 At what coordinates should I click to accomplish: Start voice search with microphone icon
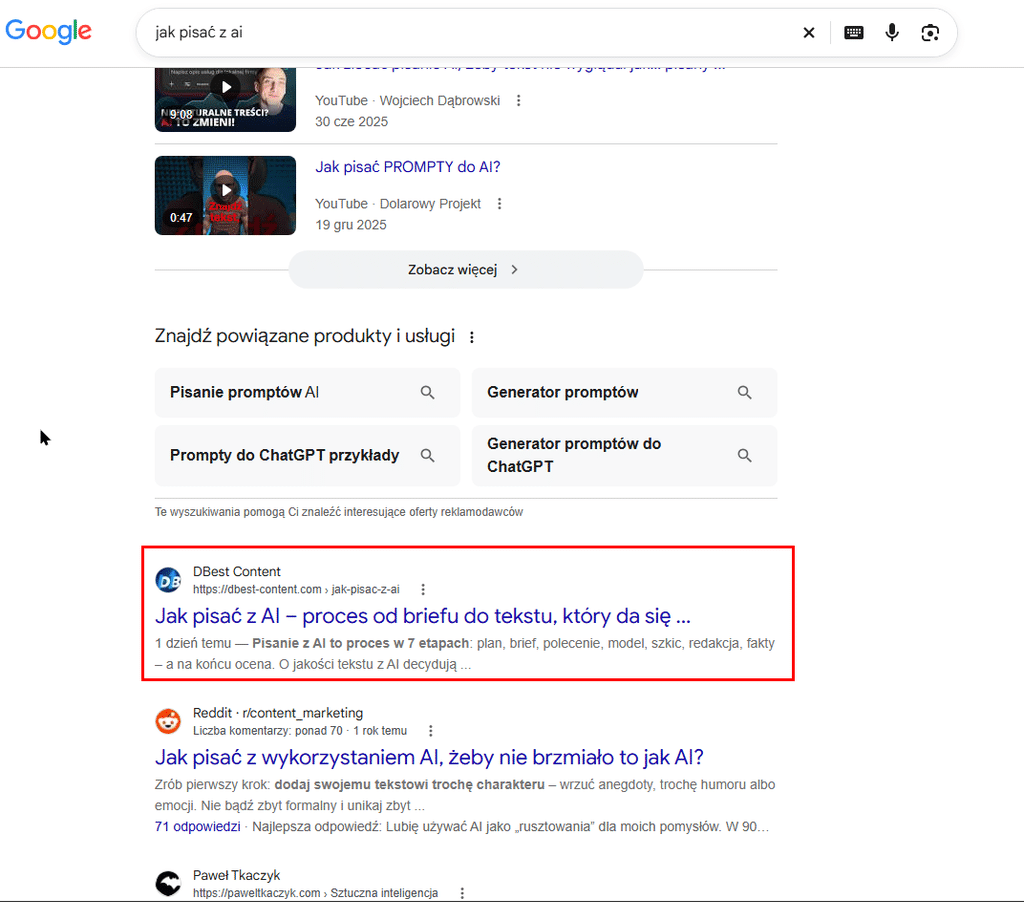(x=891, y=32)
